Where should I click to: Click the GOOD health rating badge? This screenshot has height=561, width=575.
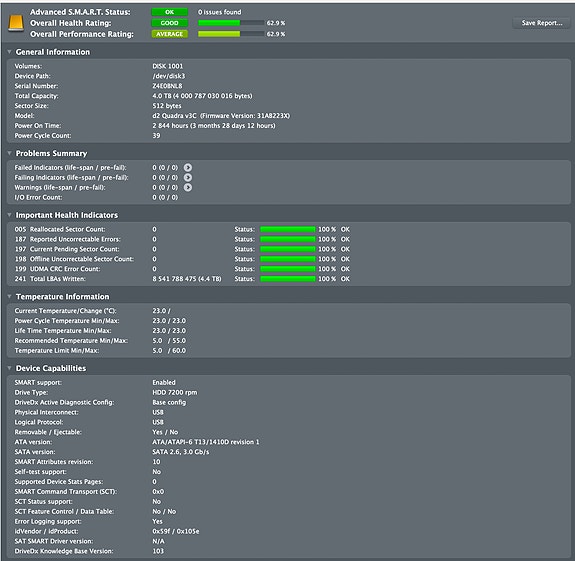(x=169, y=23)
